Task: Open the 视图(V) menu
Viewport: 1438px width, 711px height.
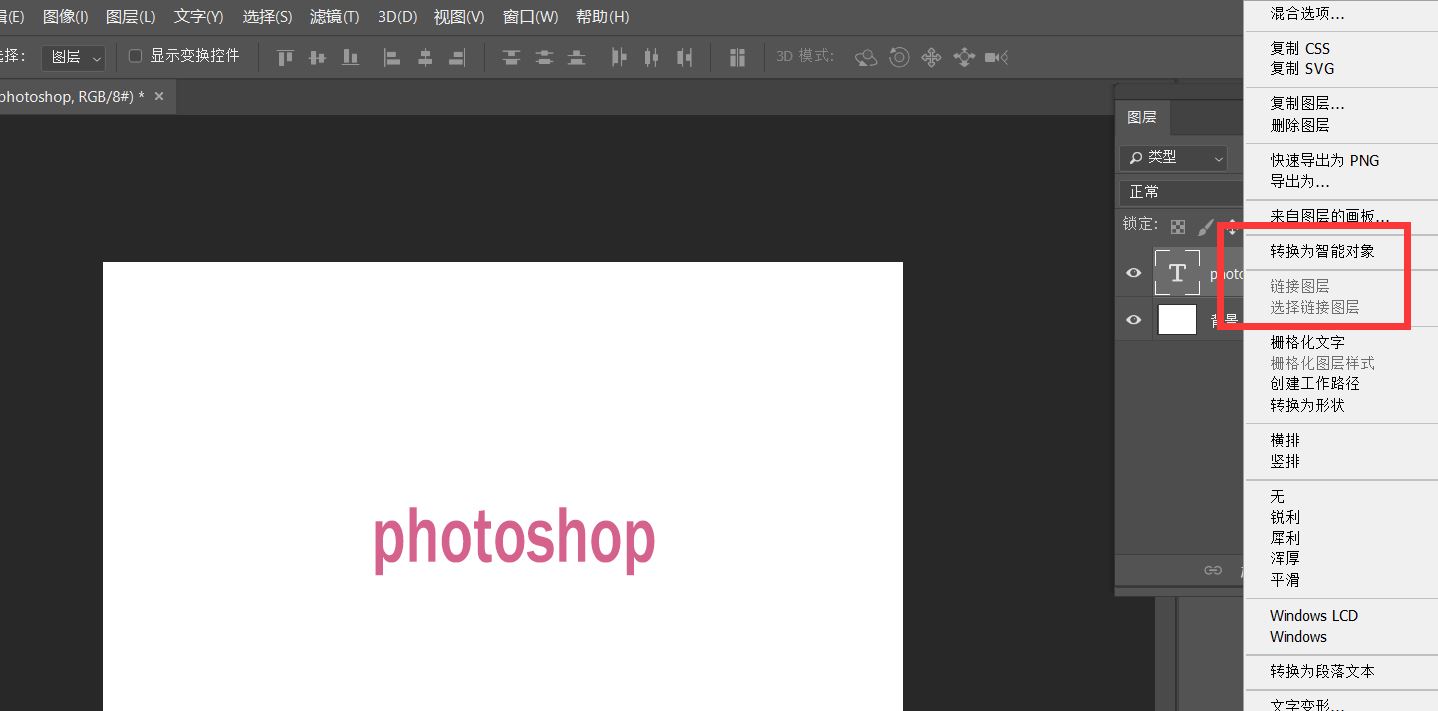Action: [x=459, y=17]
